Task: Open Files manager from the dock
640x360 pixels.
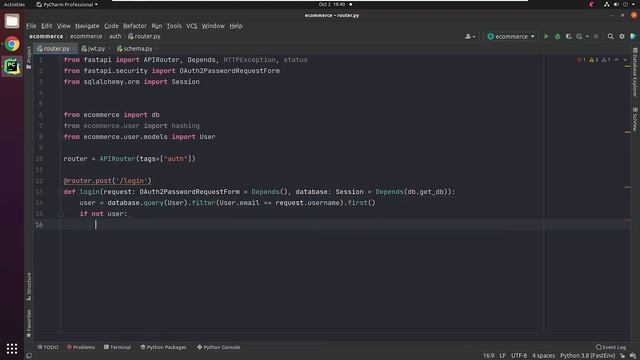Action: point(12,21)
